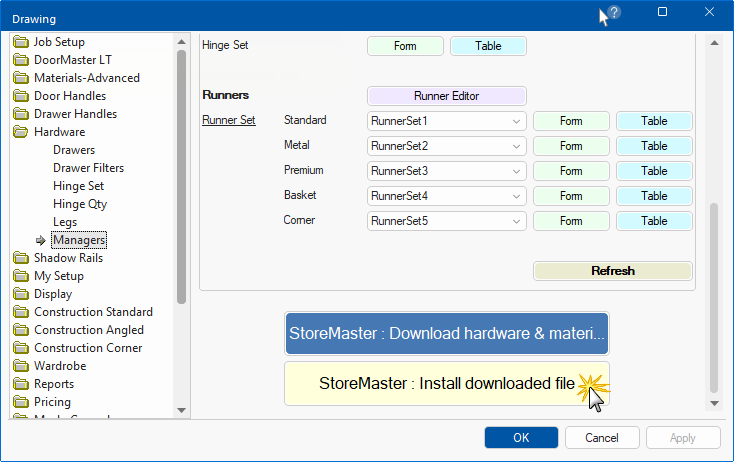Click StoreMaster Install downloaded file button
The width and height of the screenshot is (734, 462).
[x=446, y=383]
